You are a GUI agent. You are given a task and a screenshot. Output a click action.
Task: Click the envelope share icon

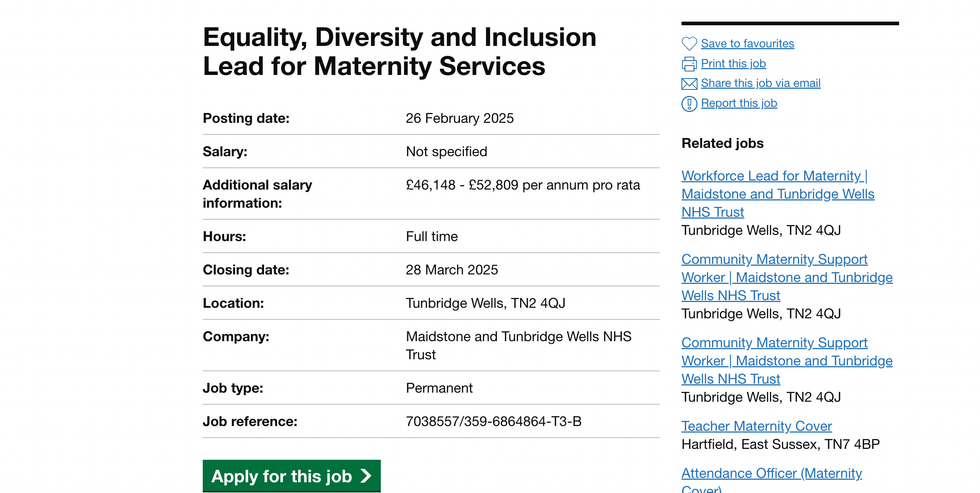pos(689,84)
